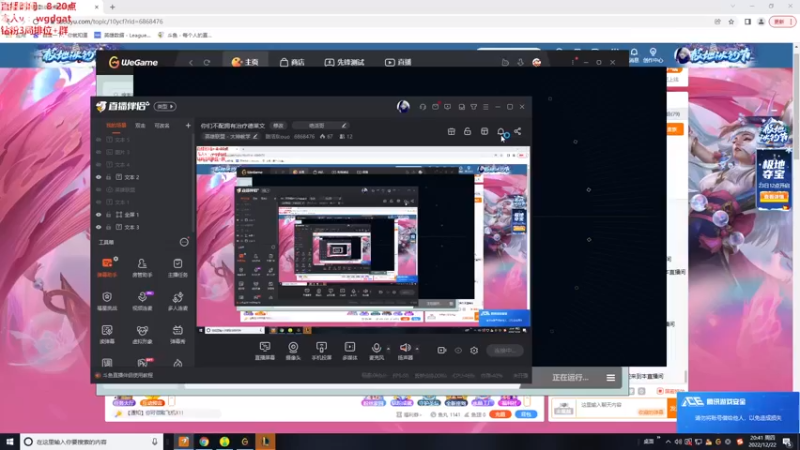The width and height of the screenshot is (800, 450).
Task: Refresh the WeGame page
Action: 207,63
